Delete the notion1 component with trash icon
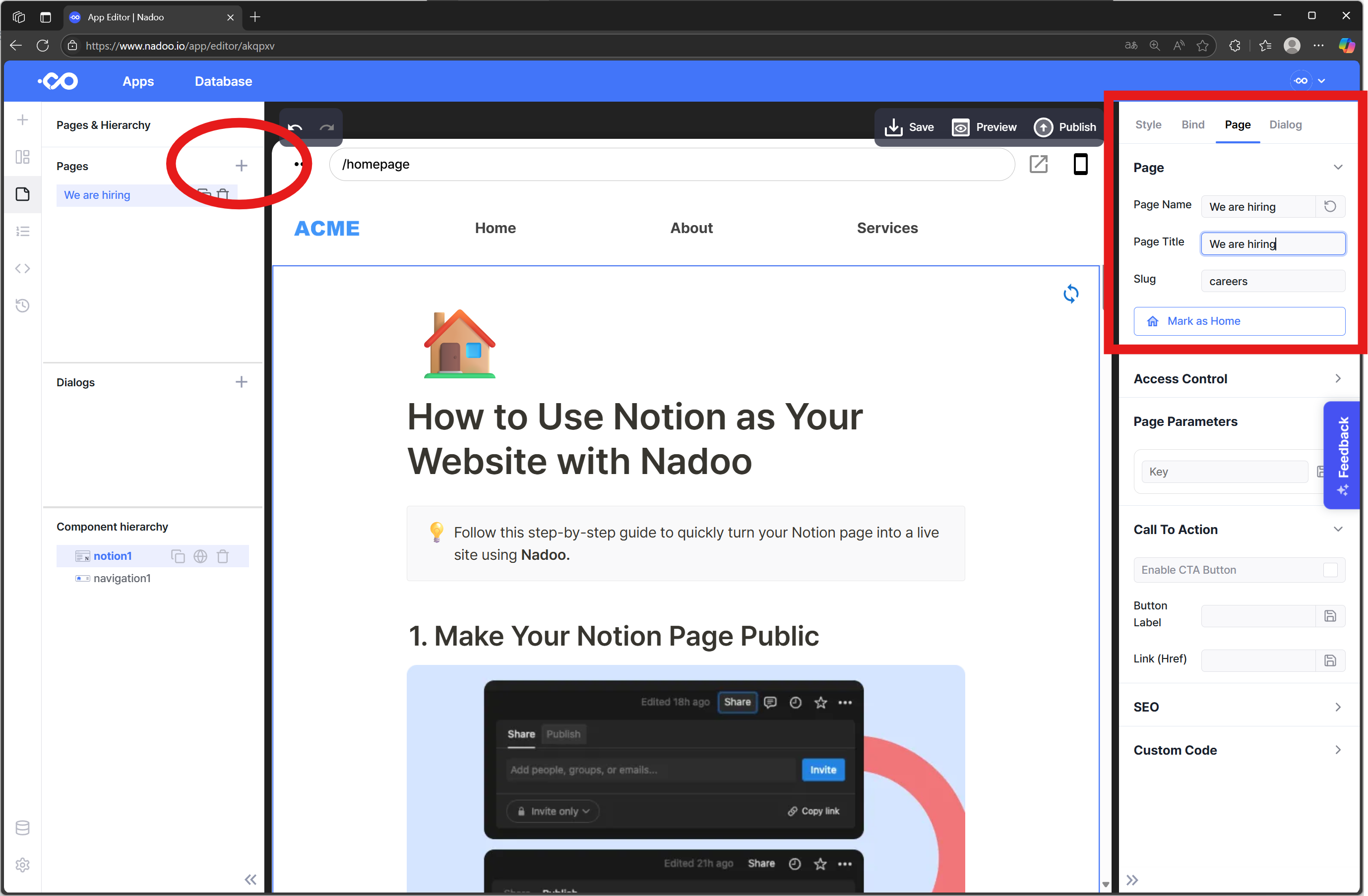Screen dimensions: 1368x896 (x=222, y=556)
